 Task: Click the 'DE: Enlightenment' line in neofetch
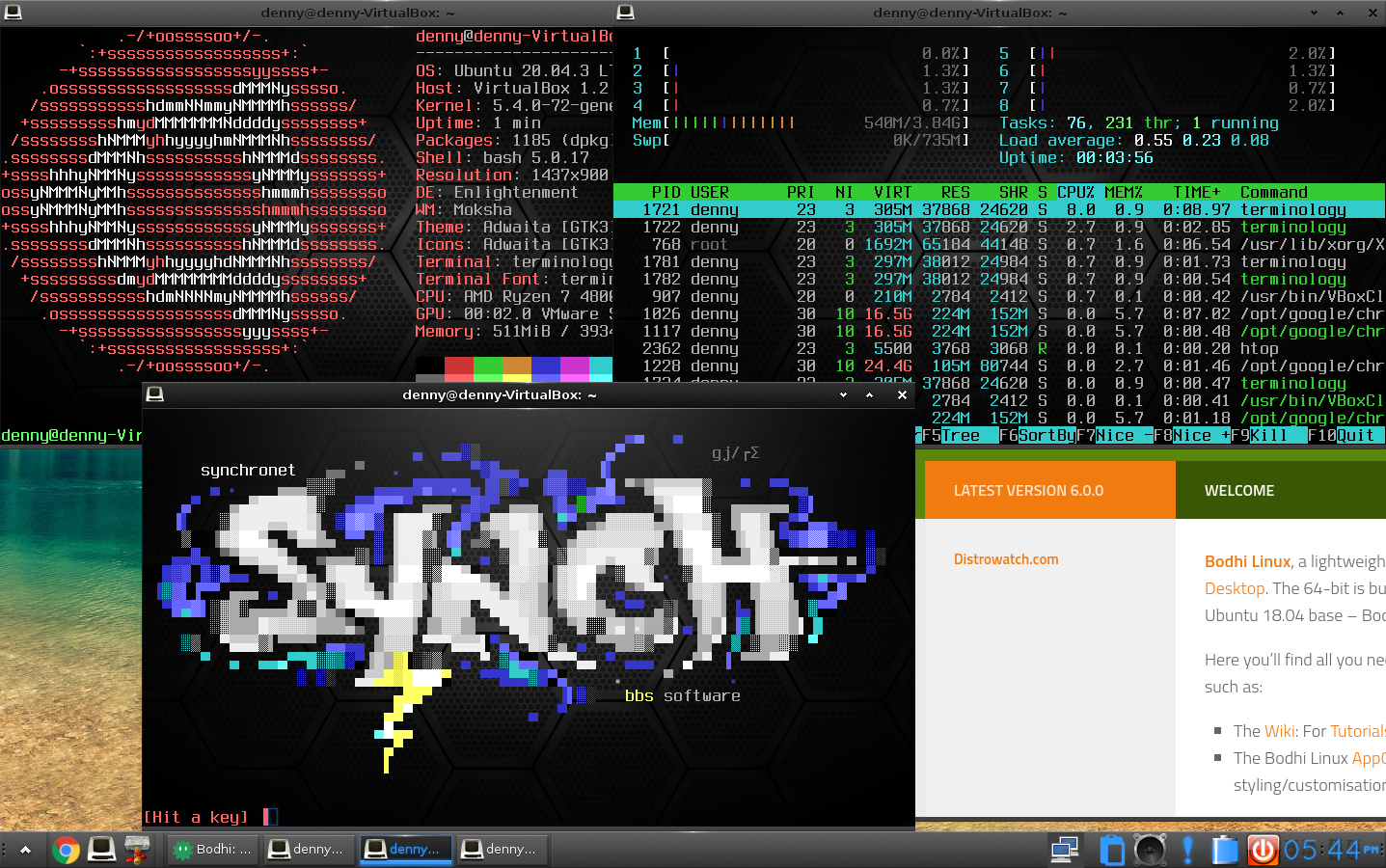tap(497, 193)
